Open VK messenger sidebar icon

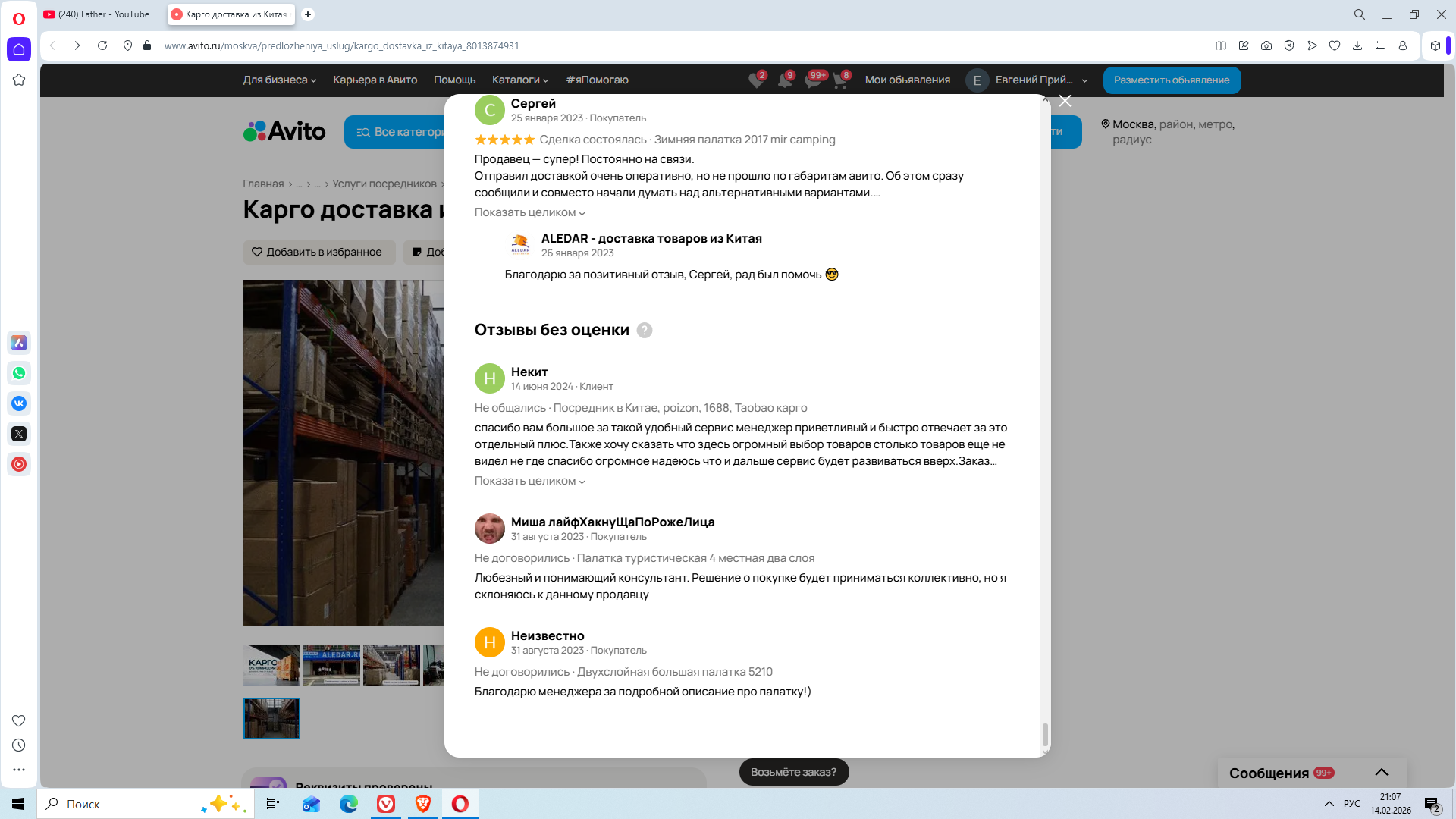19,403
